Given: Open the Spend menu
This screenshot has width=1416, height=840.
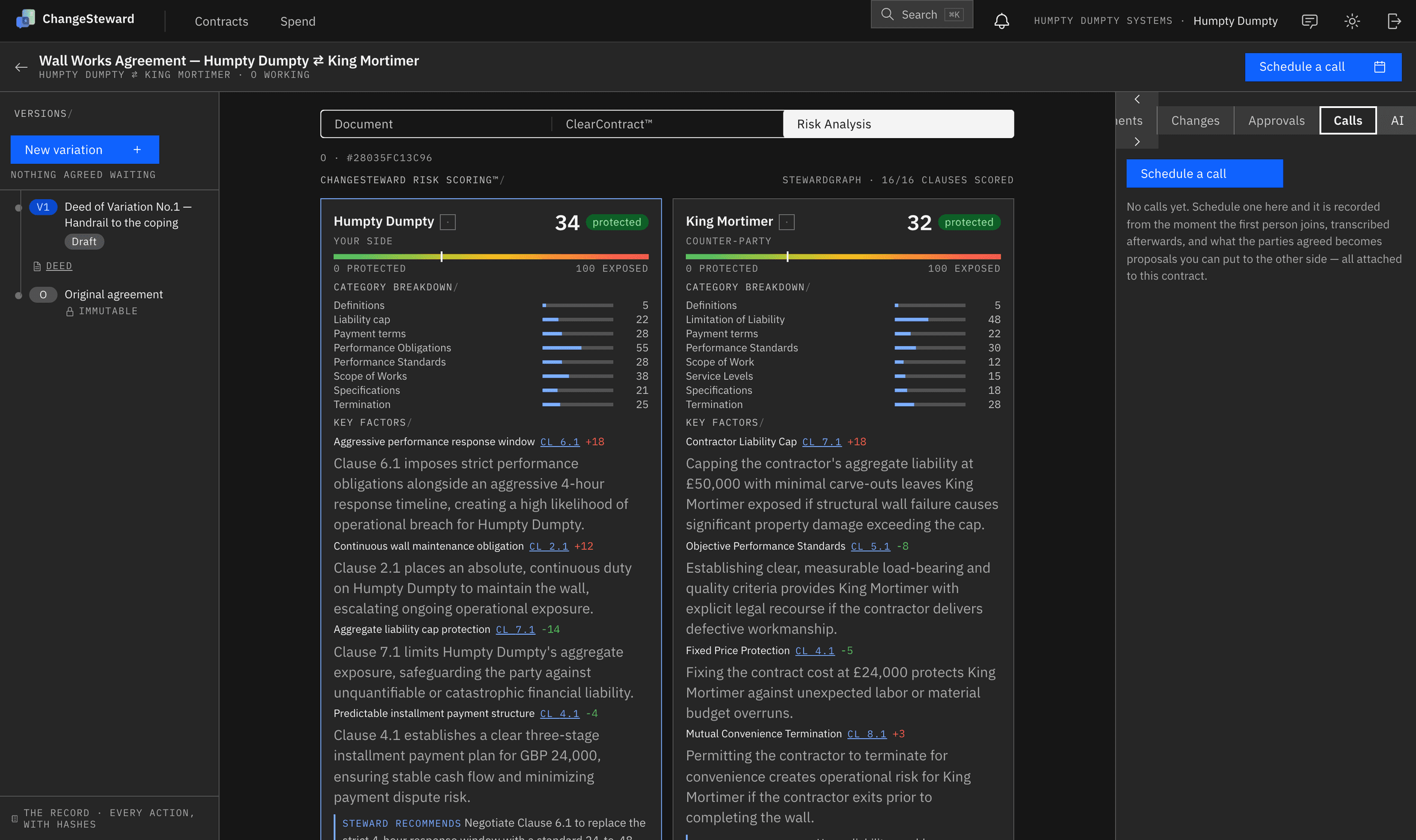Looking at the screenshot, I should click(x=298, y=21).
